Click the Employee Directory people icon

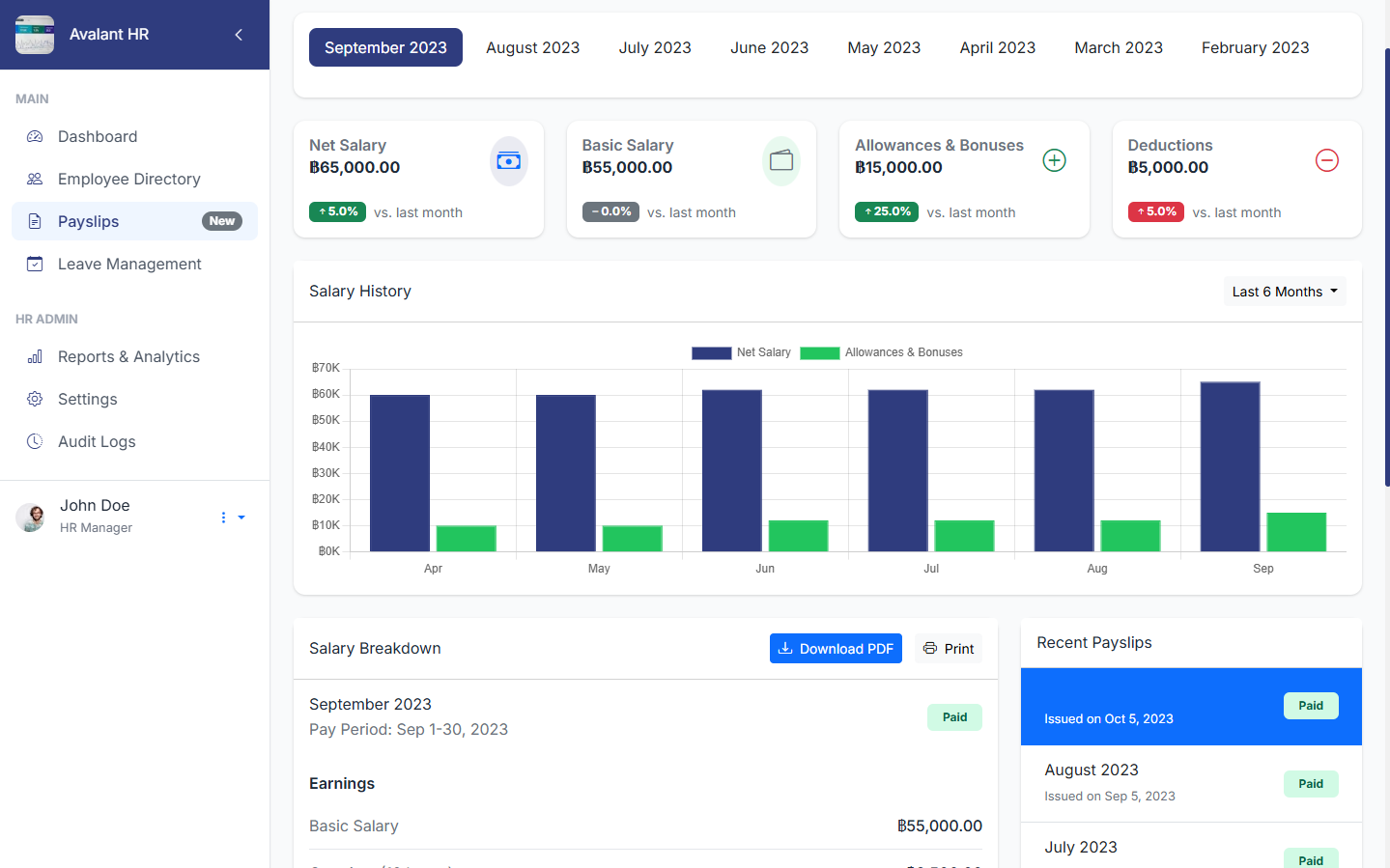click(x=35, y=180)
